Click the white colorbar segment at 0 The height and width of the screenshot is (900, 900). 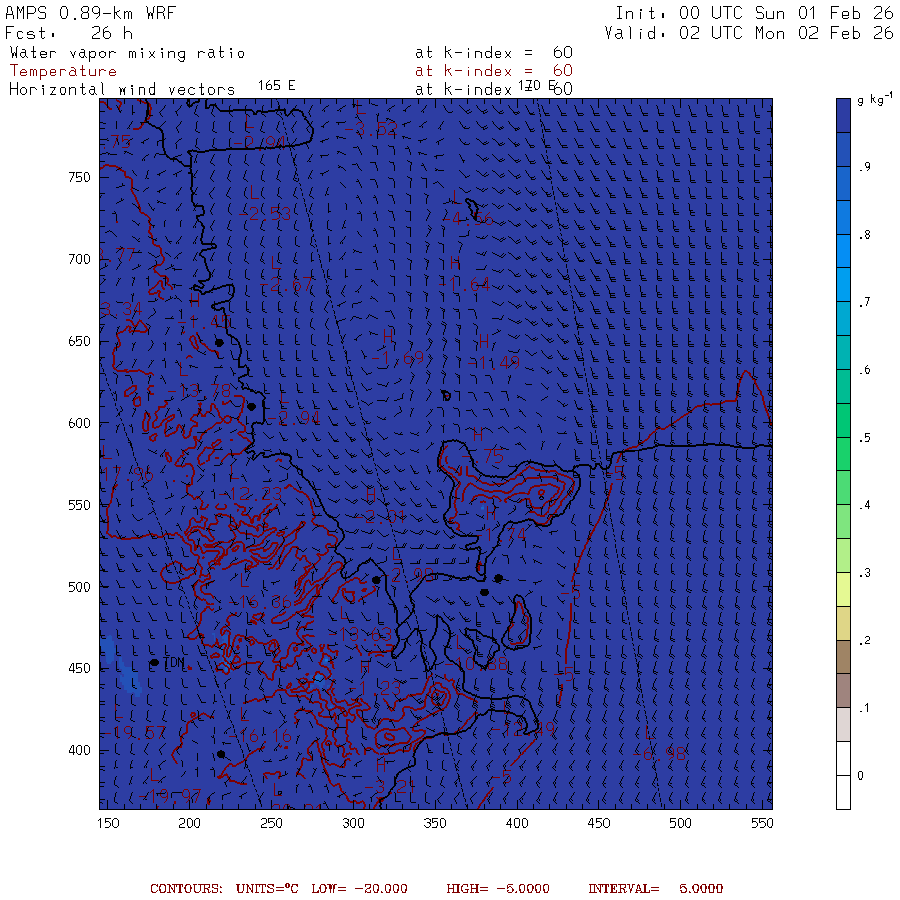coord(843,775)
